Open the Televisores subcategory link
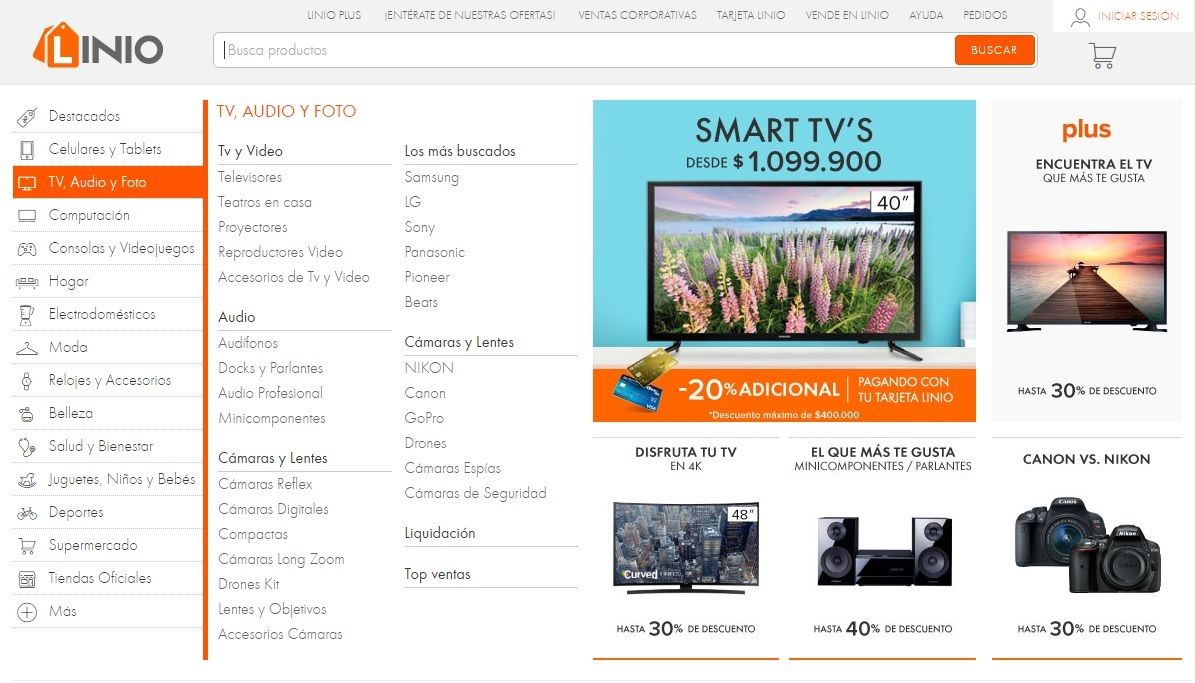 tap(250, 178)
